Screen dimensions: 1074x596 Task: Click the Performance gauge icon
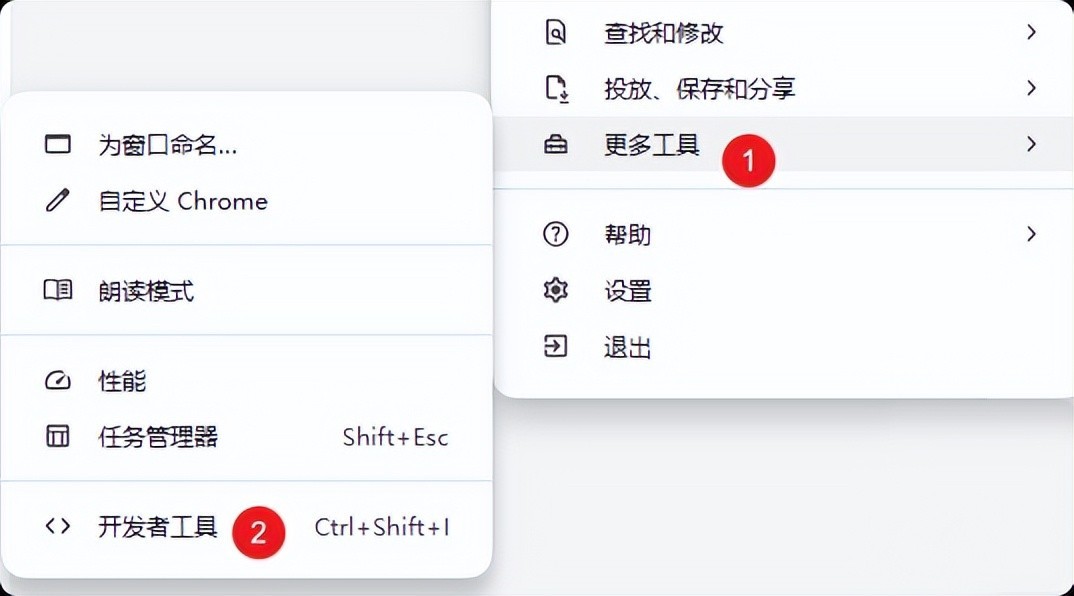pos(58,381)
